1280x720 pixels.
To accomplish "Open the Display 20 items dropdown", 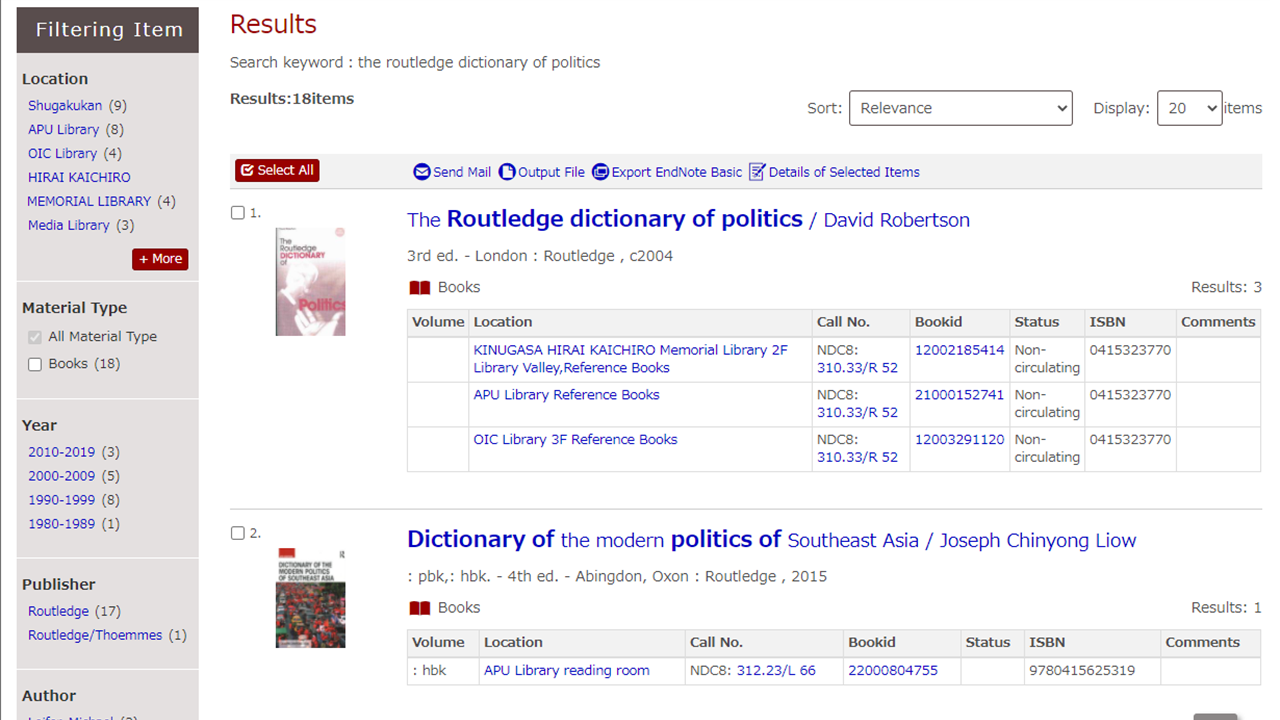I will [1190, 108].
